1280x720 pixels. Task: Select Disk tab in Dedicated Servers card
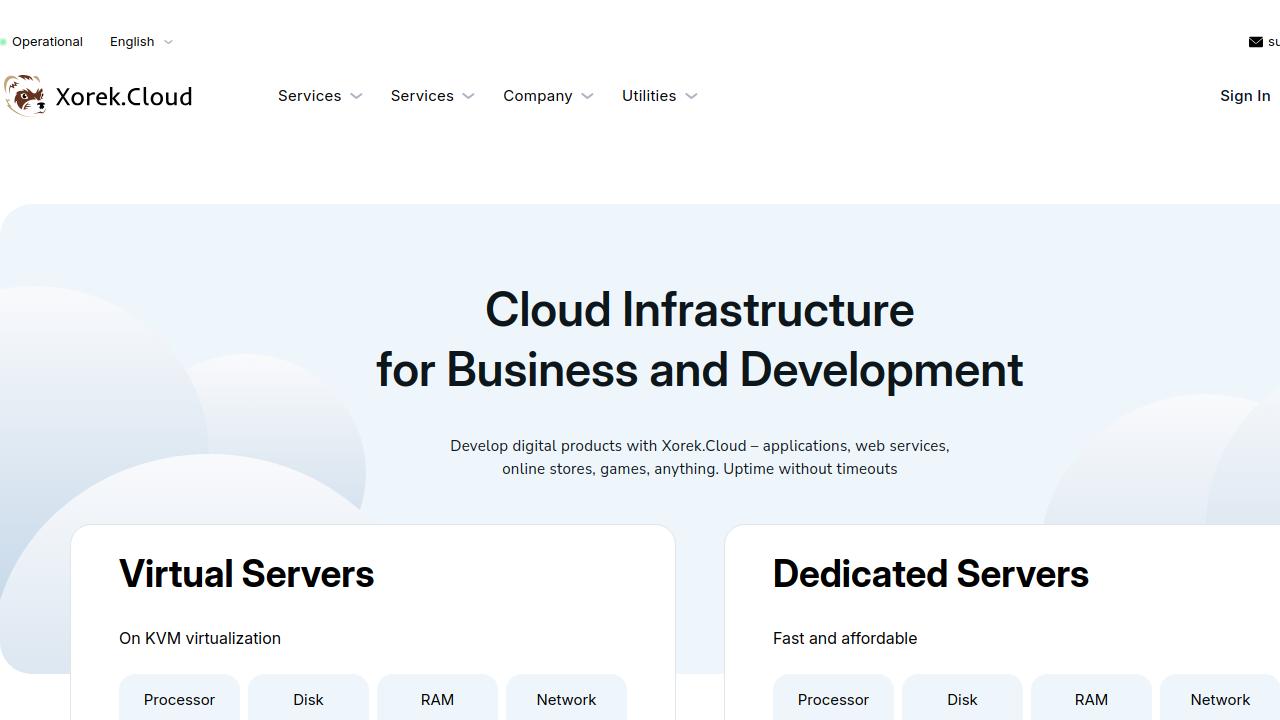962,698
